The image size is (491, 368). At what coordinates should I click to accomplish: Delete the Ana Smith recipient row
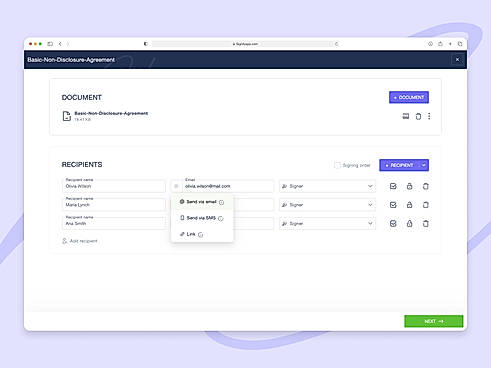coord(426,223)
